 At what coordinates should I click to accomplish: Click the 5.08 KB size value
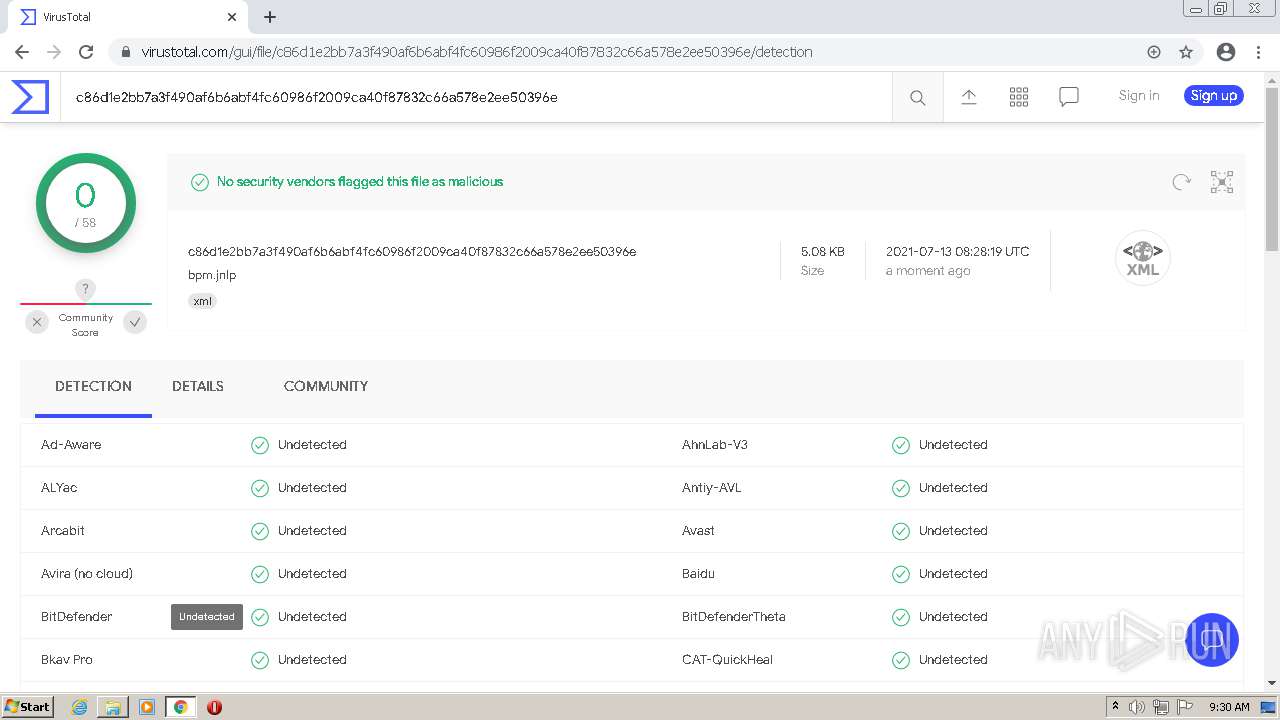pyautogui.click(x=823, y=252)
